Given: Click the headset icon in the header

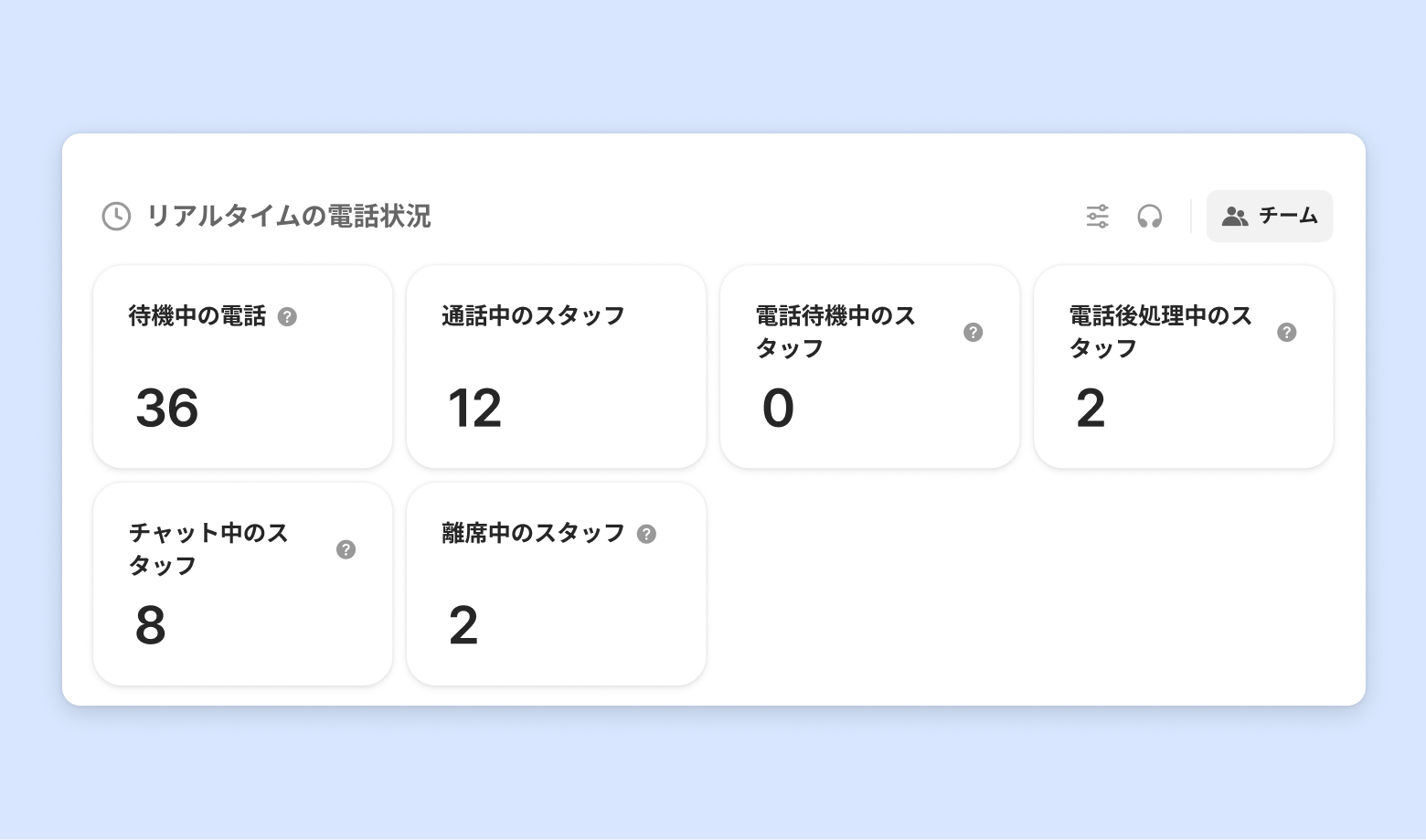Looking at the screenshot, I should click(1149, 217).
